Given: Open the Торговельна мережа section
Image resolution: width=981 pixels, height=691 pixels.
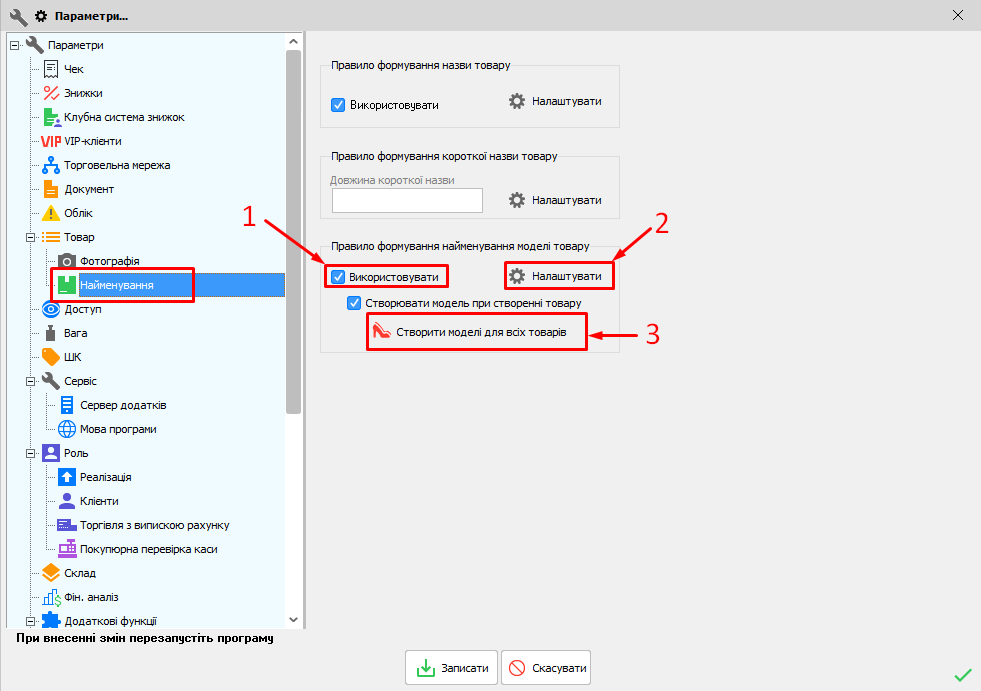Looking at the screenshot, I should click(117, 165).
